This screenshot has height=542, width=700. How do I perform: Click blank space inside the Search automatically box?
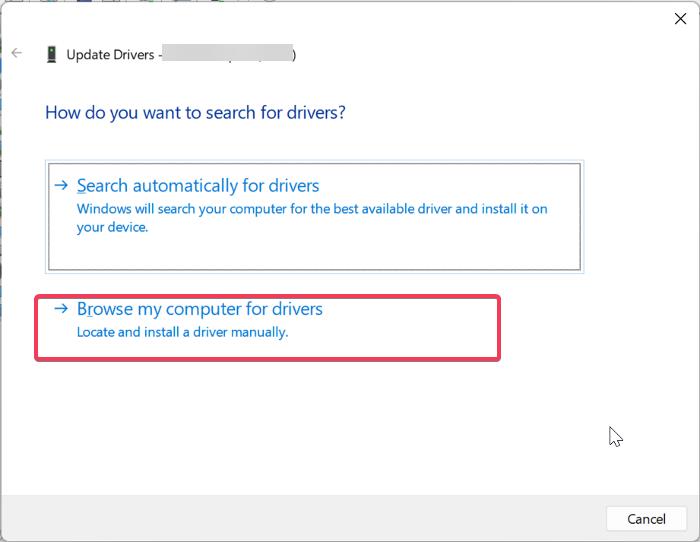(400, 252)
